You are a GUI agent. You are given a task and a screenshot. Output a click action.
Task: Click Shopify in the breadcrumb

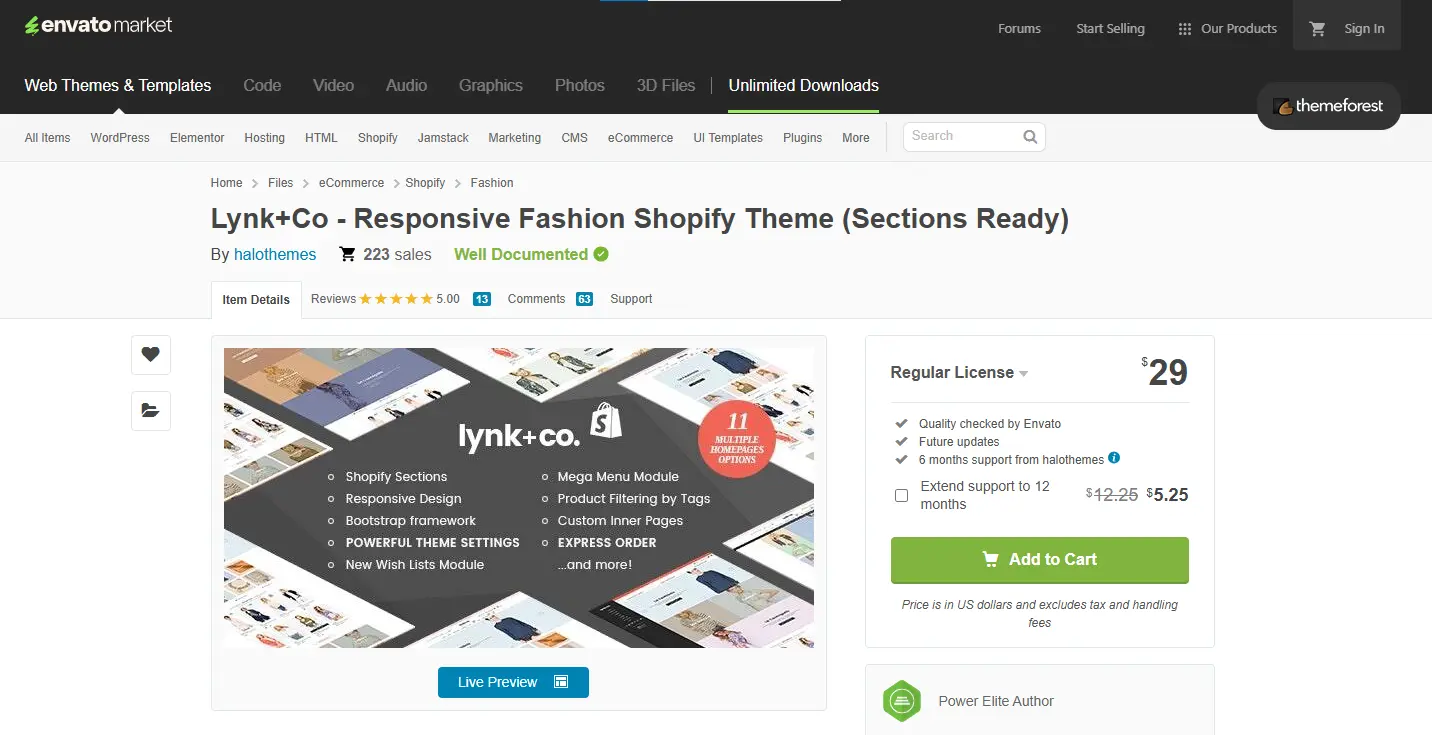(x=425, y=183)
